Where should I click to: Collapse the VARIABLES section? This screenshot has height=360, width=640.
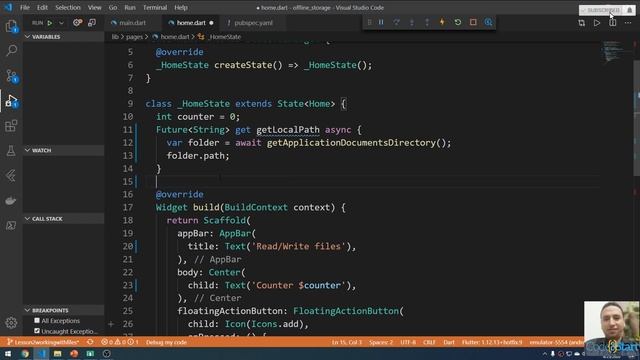tap(64, 37)
